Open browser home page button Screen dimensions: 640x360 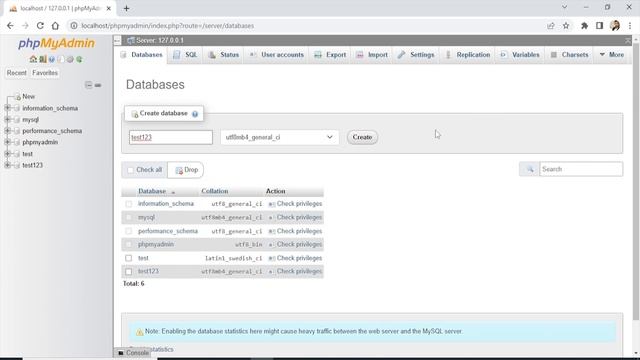[x=55, y=26]
